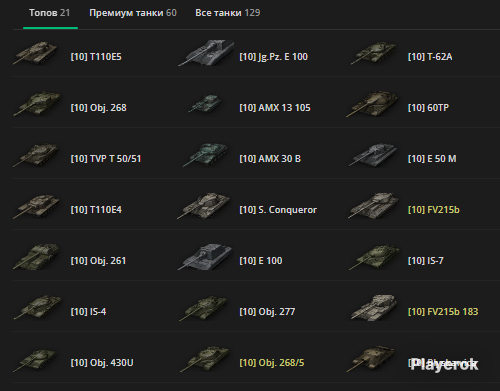Click the T-62A tank icon
The image size is (500, 391).
tap(374, 53)
